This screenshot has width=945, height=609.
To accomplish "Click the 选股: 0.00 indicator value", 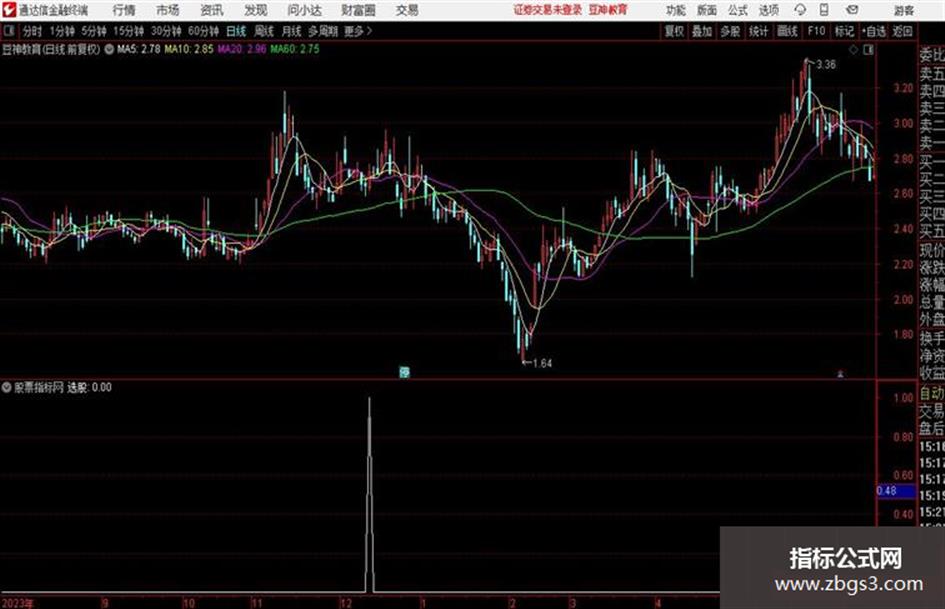I will pos(89,387).
